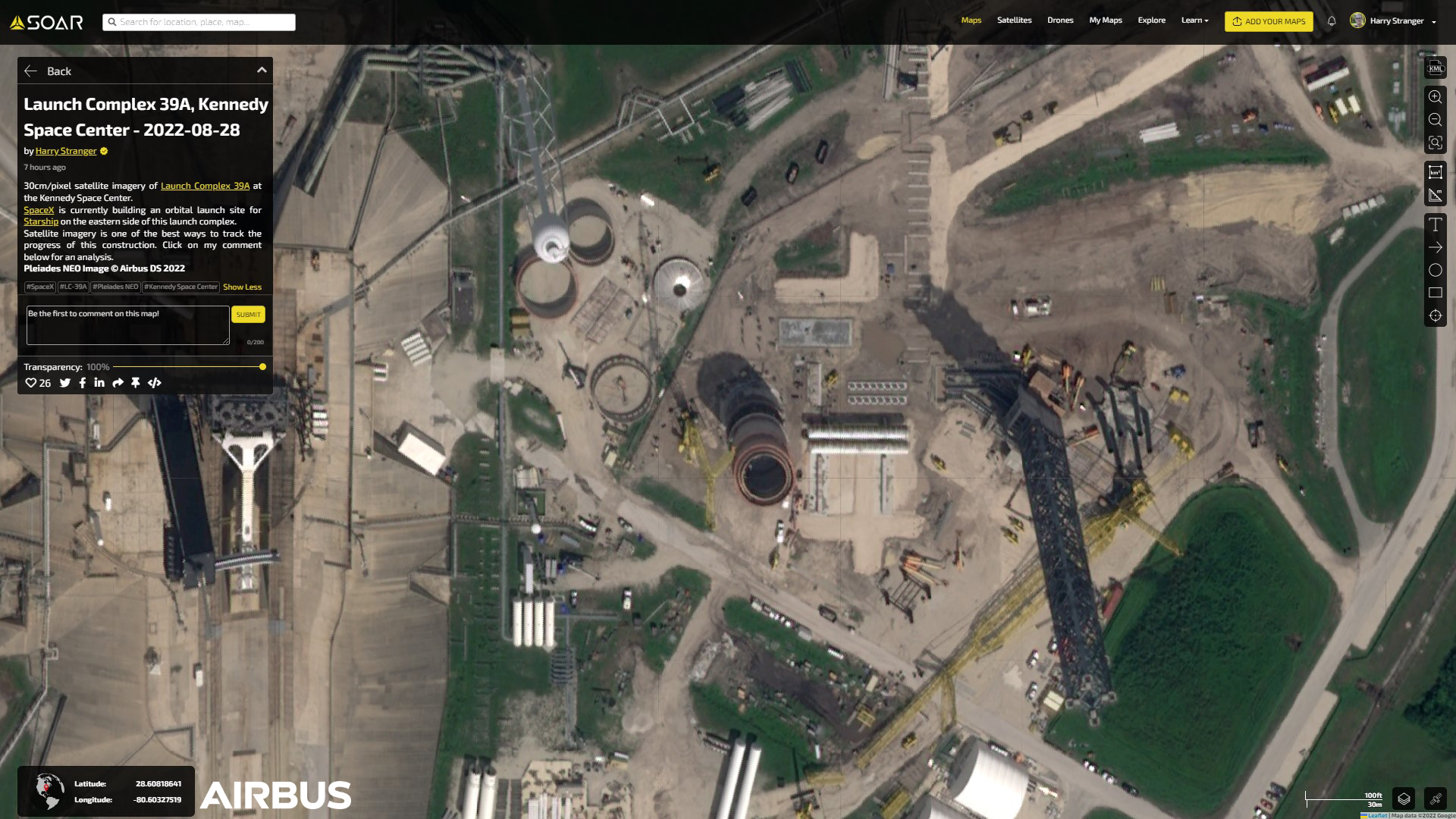Open the notifications bell
This screenshot has width=1456, height=819.
1332,21
